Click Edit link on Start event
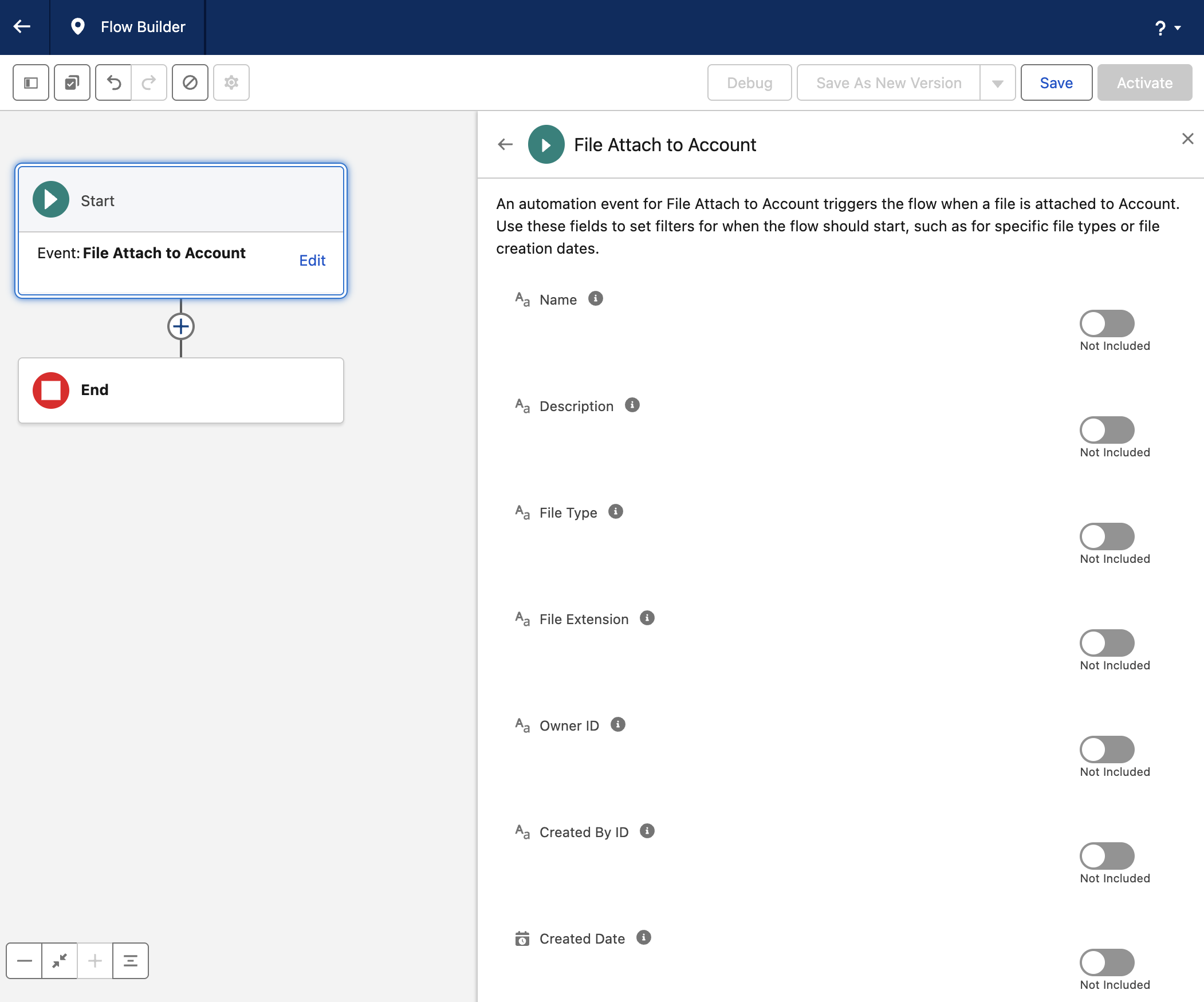1204x1002 pixels. coord(313,261)
